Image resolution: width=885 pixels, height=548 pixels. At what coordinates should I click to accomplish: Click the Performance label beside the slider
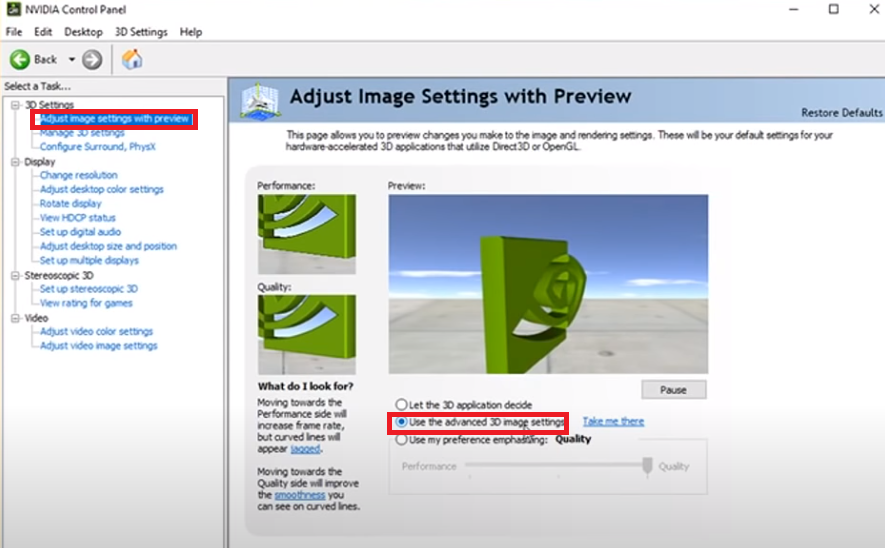click(429, 466)
